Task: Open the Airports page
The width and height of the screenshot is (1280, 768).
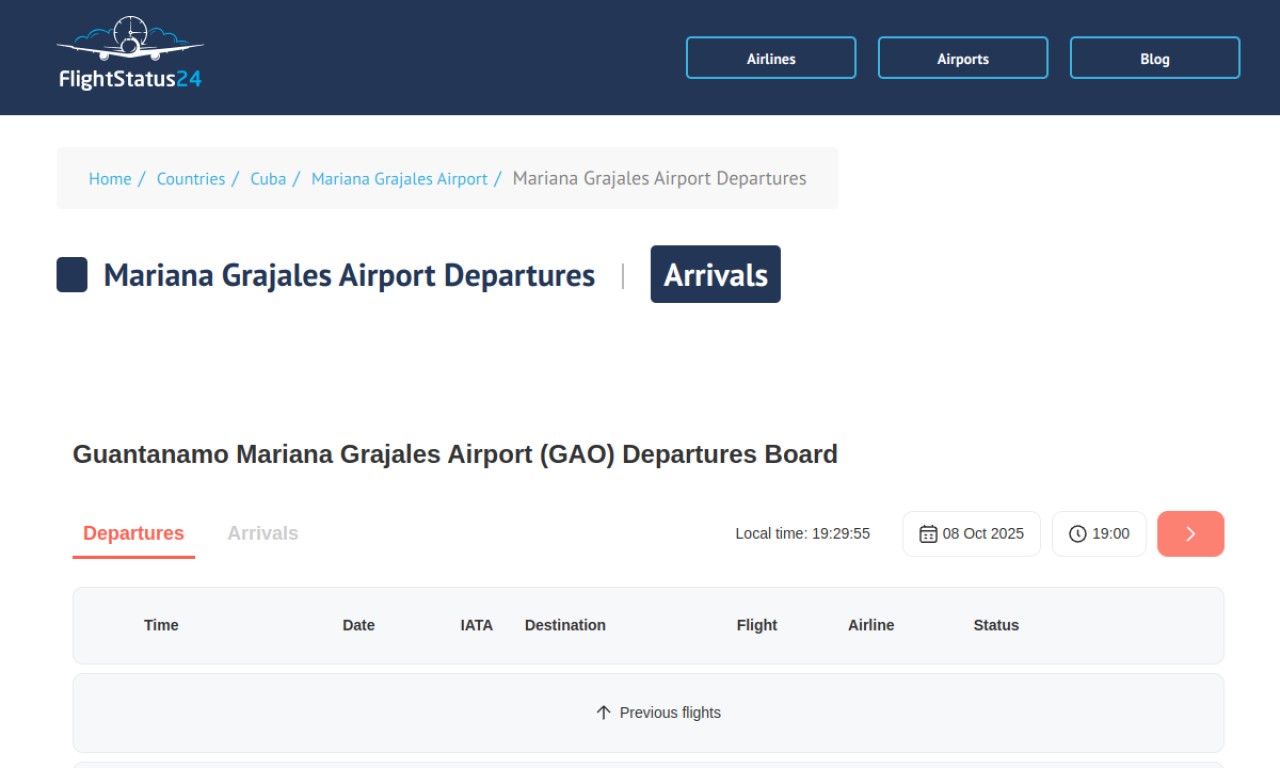Action: [963, 58]
